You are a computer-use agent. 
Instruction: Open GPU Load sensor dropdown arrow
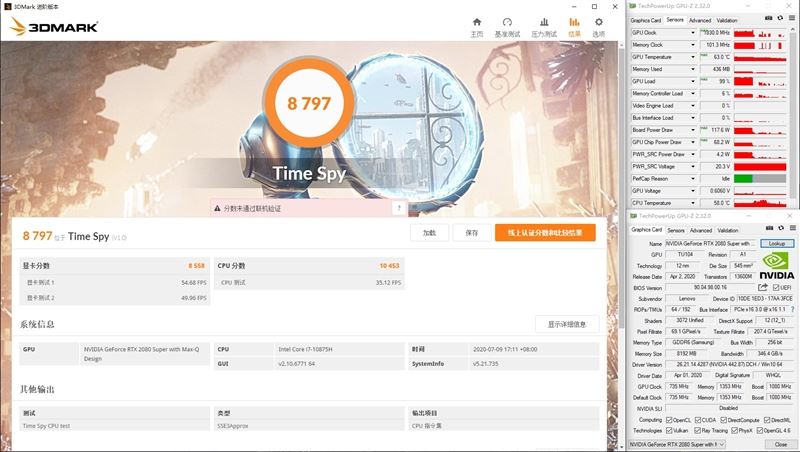pyautogui.click(x=693, y=81)
